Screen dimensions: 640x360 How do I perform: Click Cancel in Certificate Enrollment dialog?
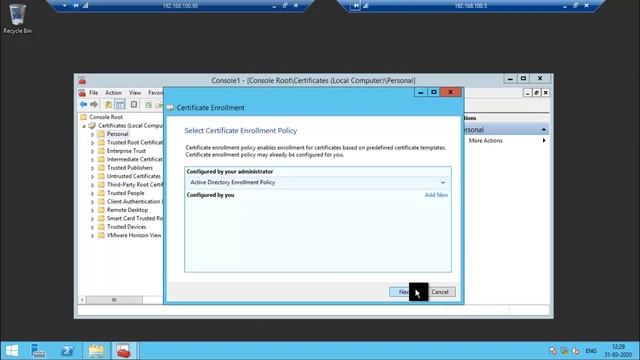pyautogui.click(x=440, y=292)
